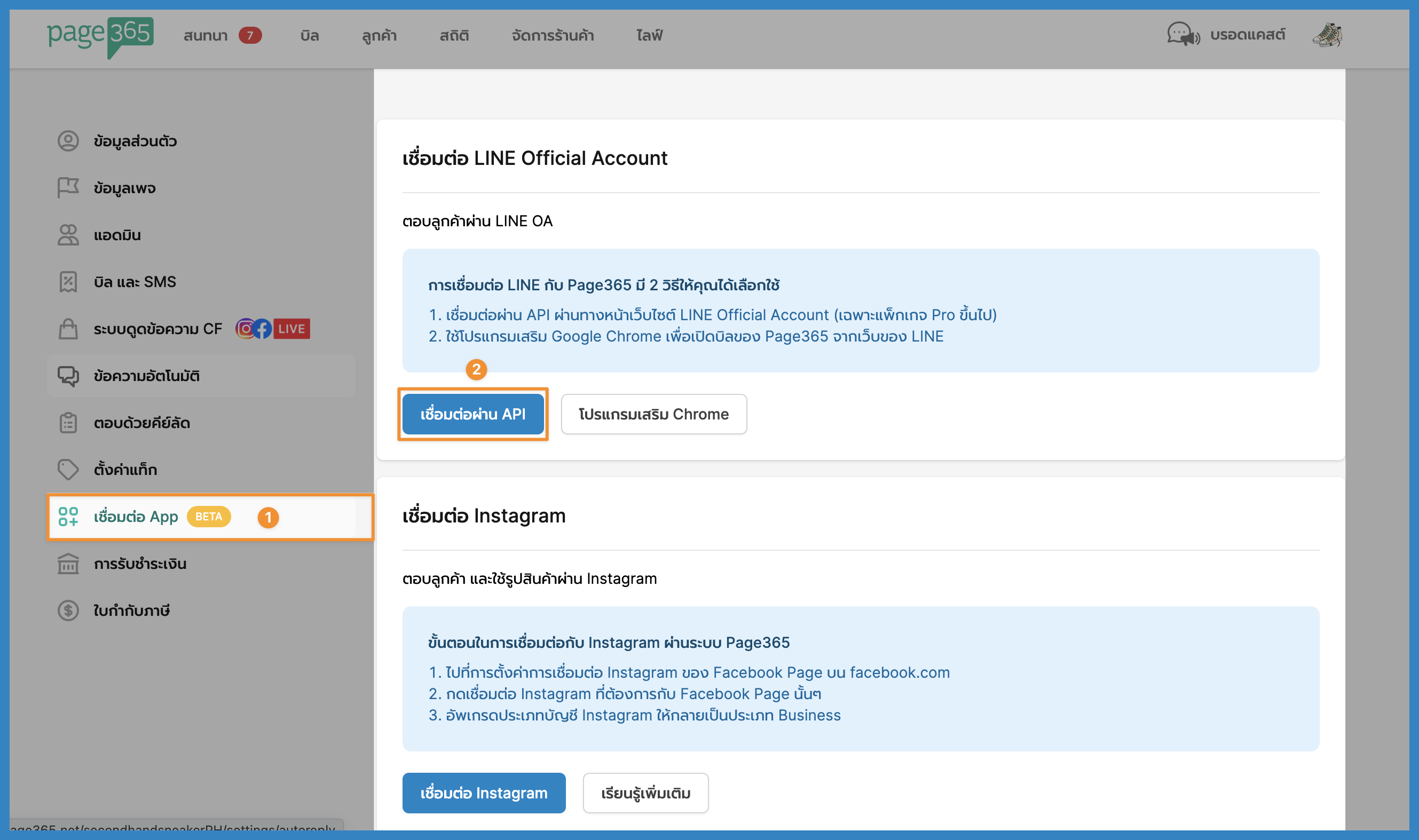Image resolution: width=1419 pixels, height=840 pixels.
Task: Click the เชื่อมต่อผ่าน API button
Action: tap(473, 414)
